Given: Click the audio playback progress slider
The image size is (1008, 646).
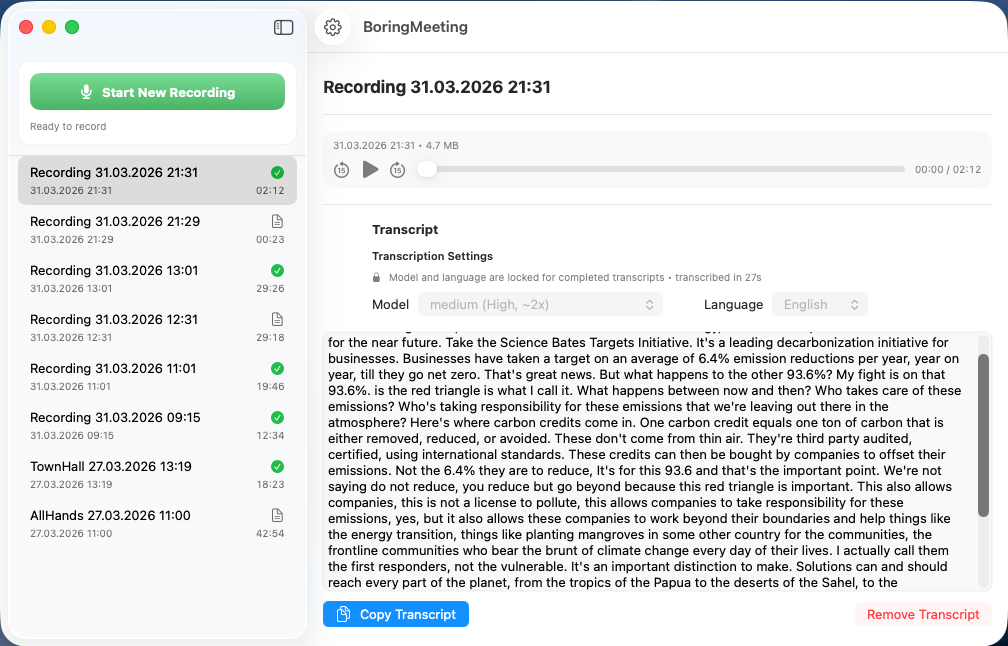Looking at the screenshot, I should tap(660, 170).
